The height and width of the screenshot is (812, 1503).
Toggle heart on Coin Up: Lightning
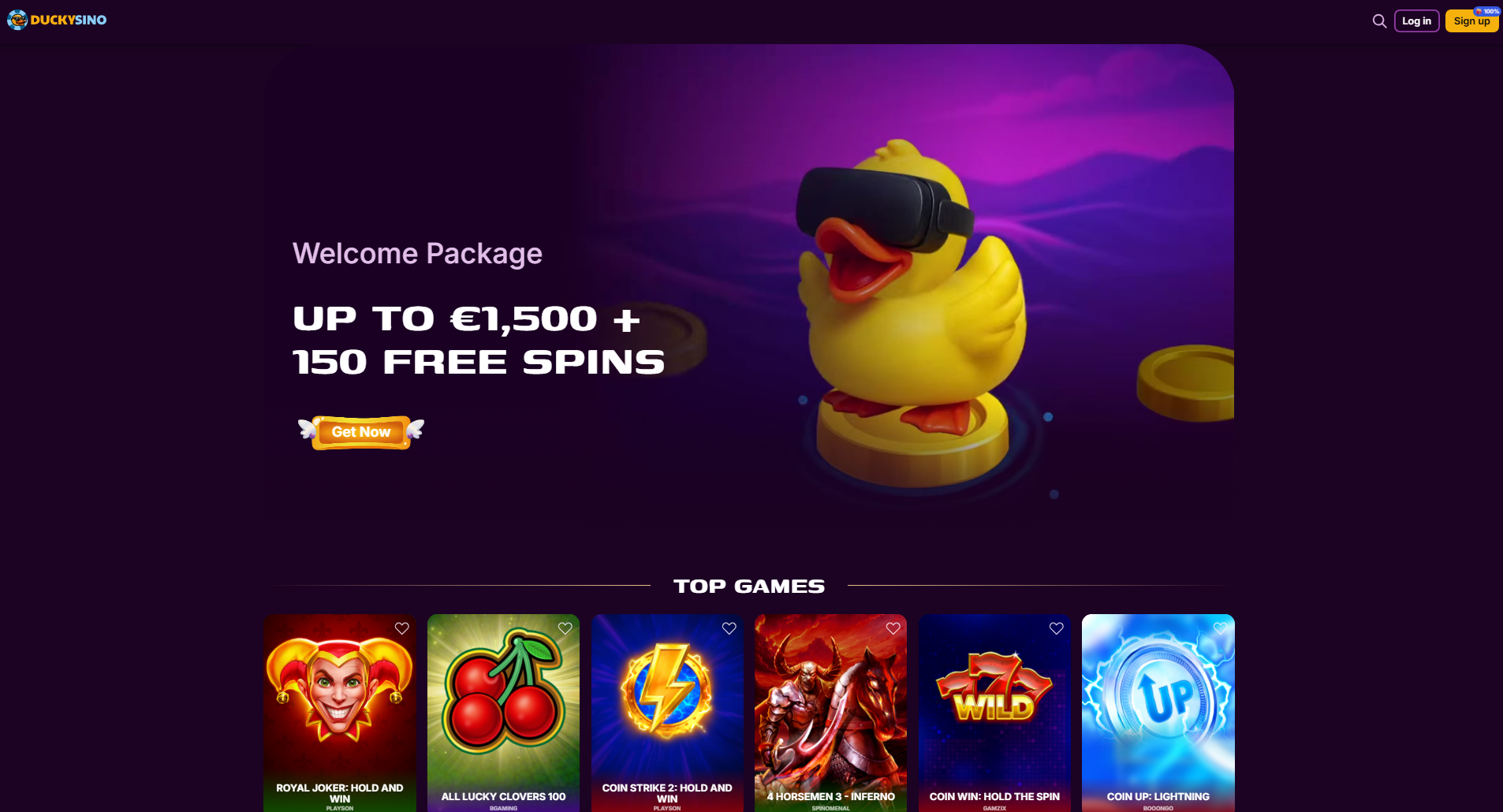point(1221,628)
